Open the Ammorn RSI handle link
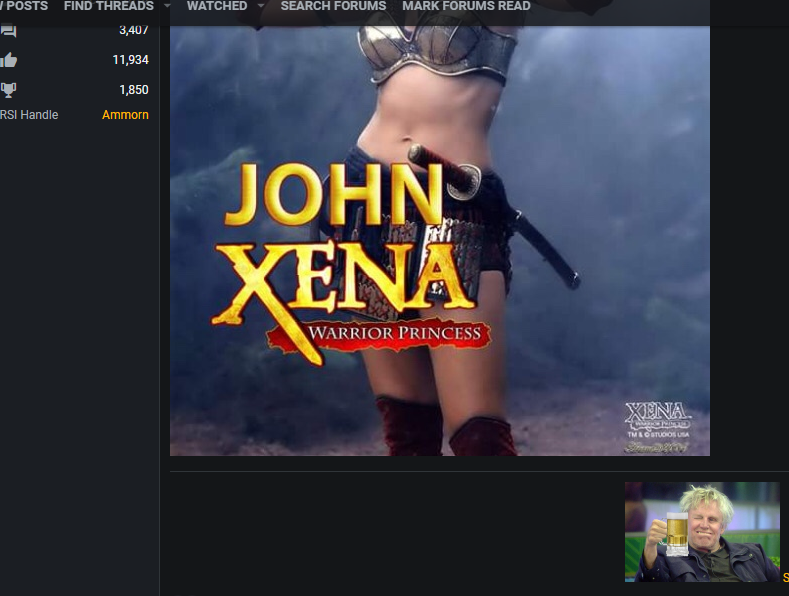Viewport: 789px width, 596px height. point(125,115)
